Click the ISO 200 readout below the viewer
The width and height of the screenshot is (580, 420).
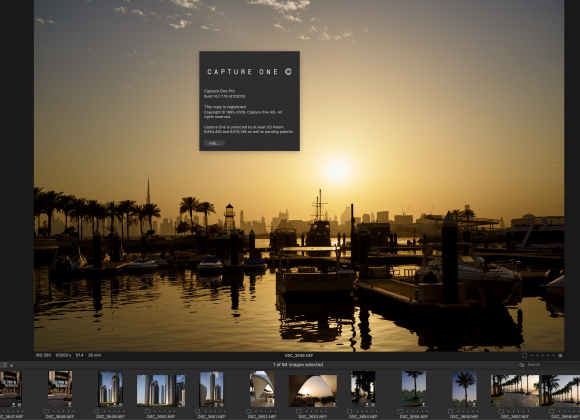tap(43, 355)
